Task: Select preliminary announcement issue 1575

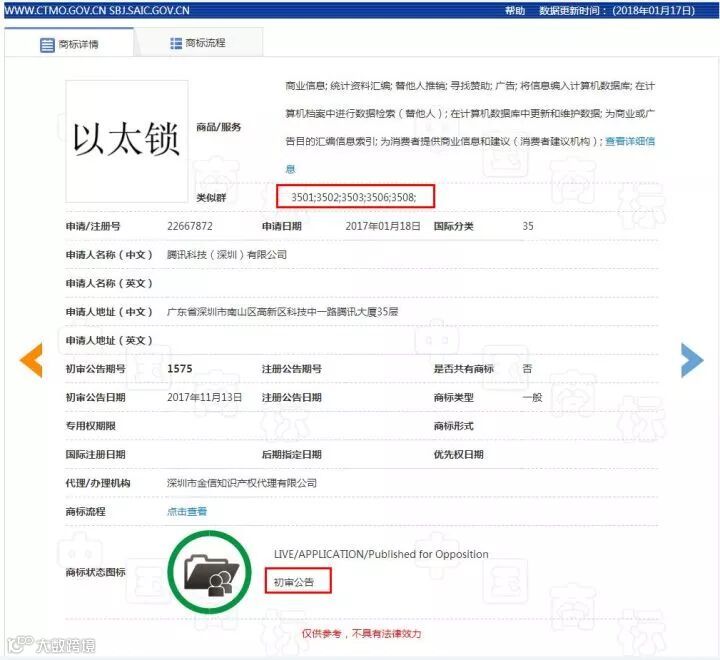Action: point(180,369)
